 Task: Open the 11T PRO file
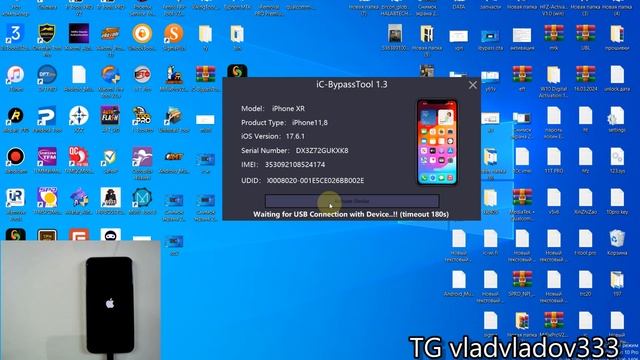point(554,157)
